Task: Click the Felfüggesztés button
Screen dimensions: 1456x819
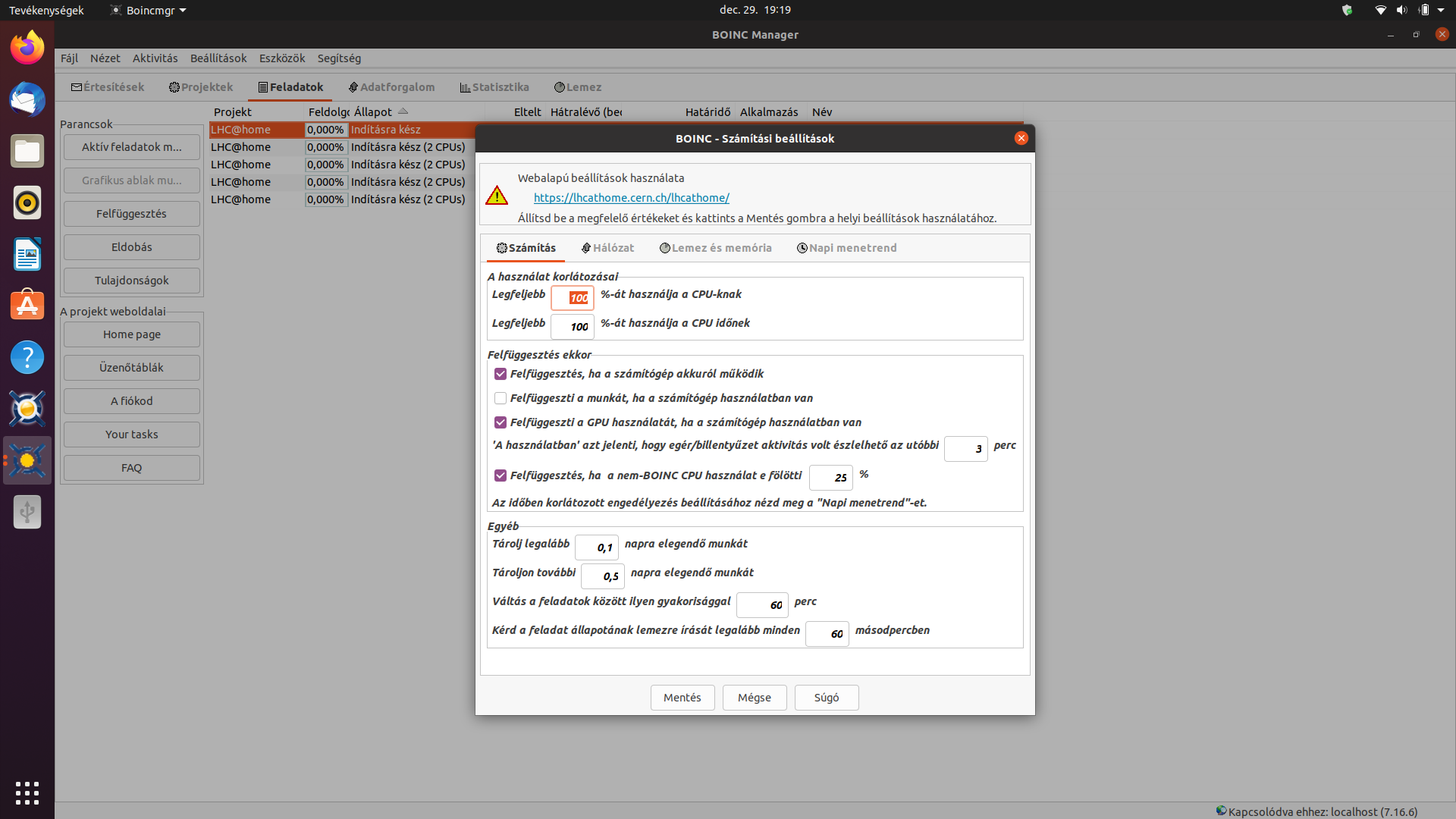Action: [x=132, y=214]
